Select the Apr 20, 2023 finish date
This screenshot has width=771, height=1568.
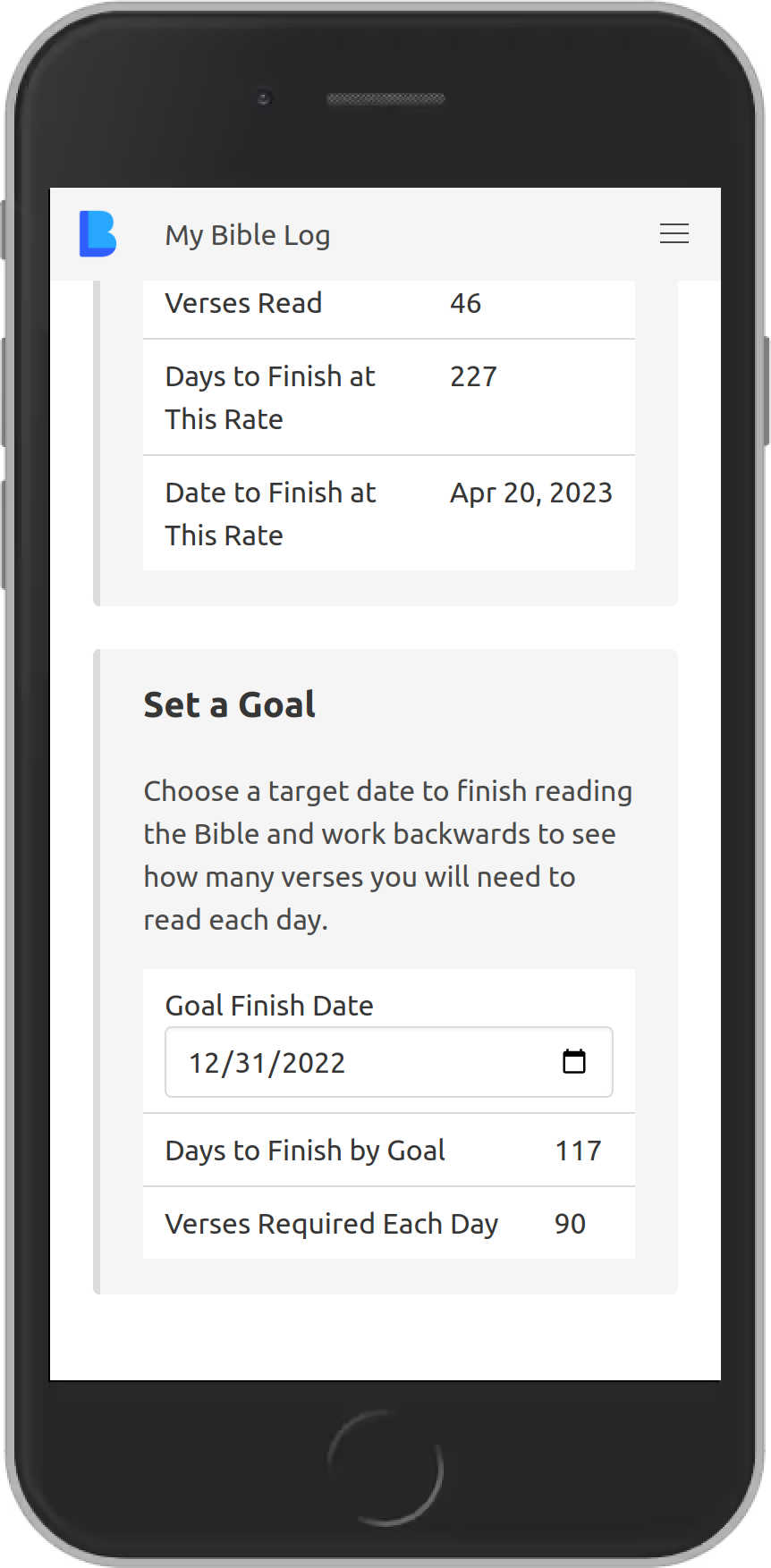click(531, 493)
